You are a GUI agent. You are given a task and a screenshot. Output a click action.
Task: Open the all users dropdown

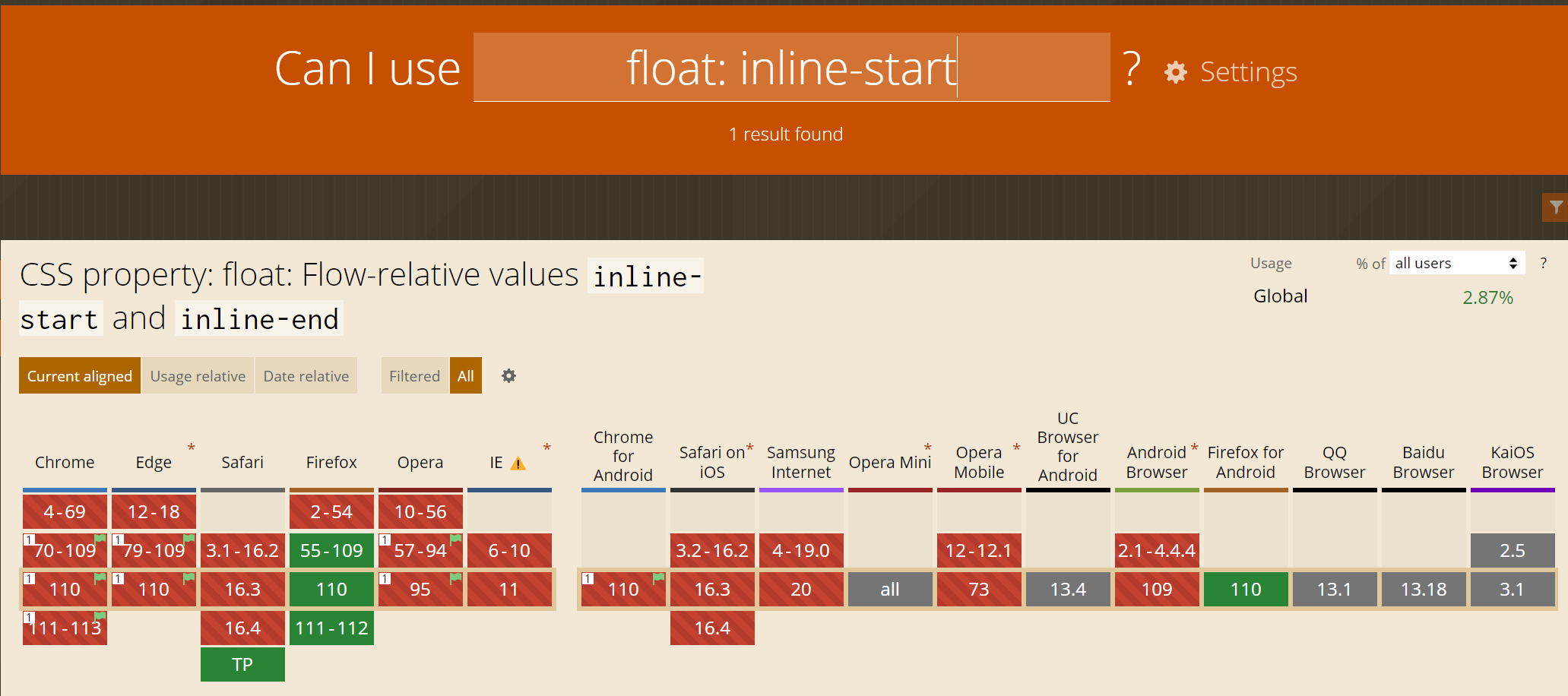[1457, 263]
